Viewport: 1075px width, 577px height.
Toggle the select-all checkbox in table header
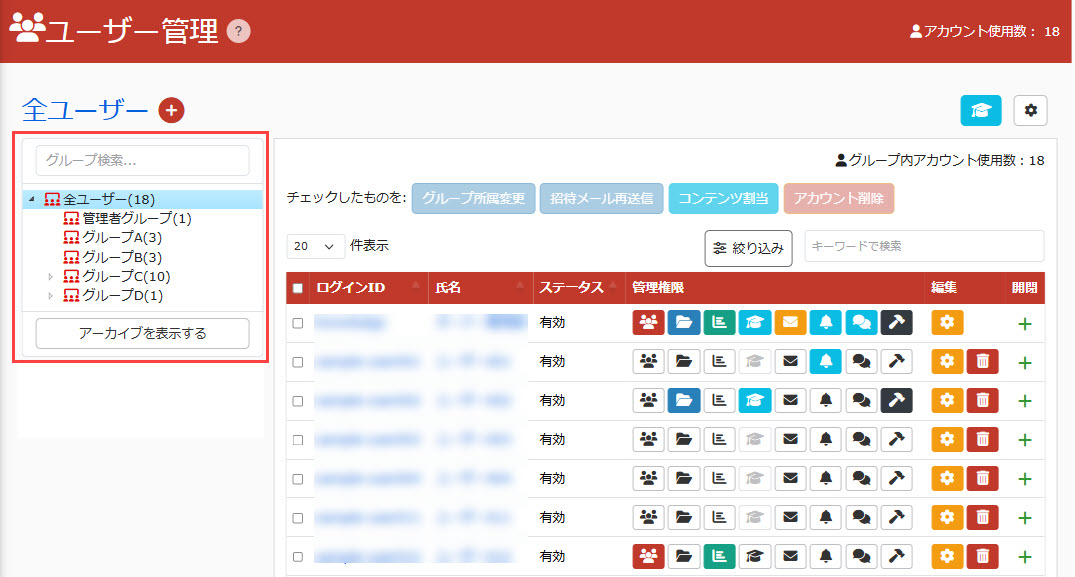(297, 288)
